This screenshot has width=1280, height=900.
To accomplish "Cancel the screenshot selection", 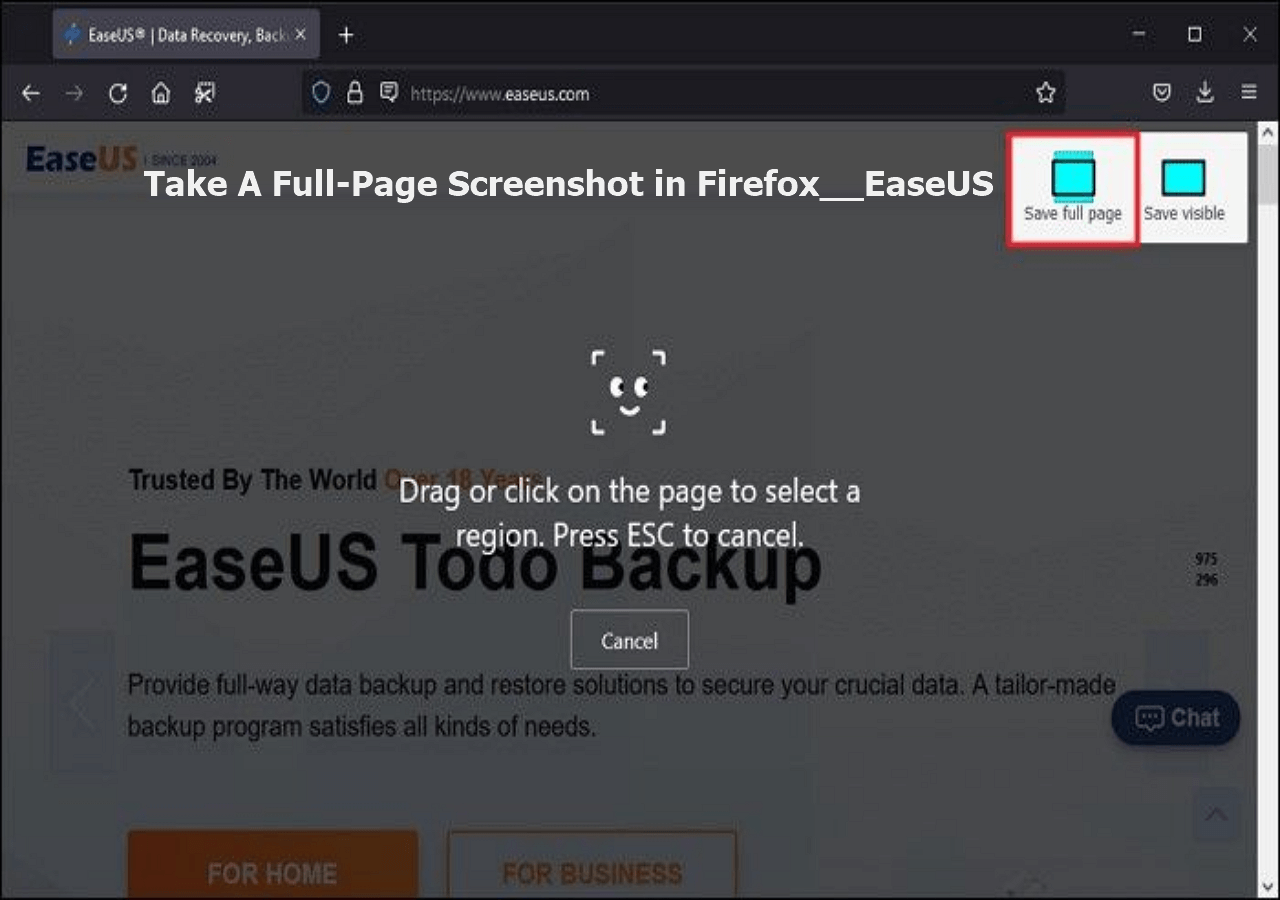I will coord(629,640).
